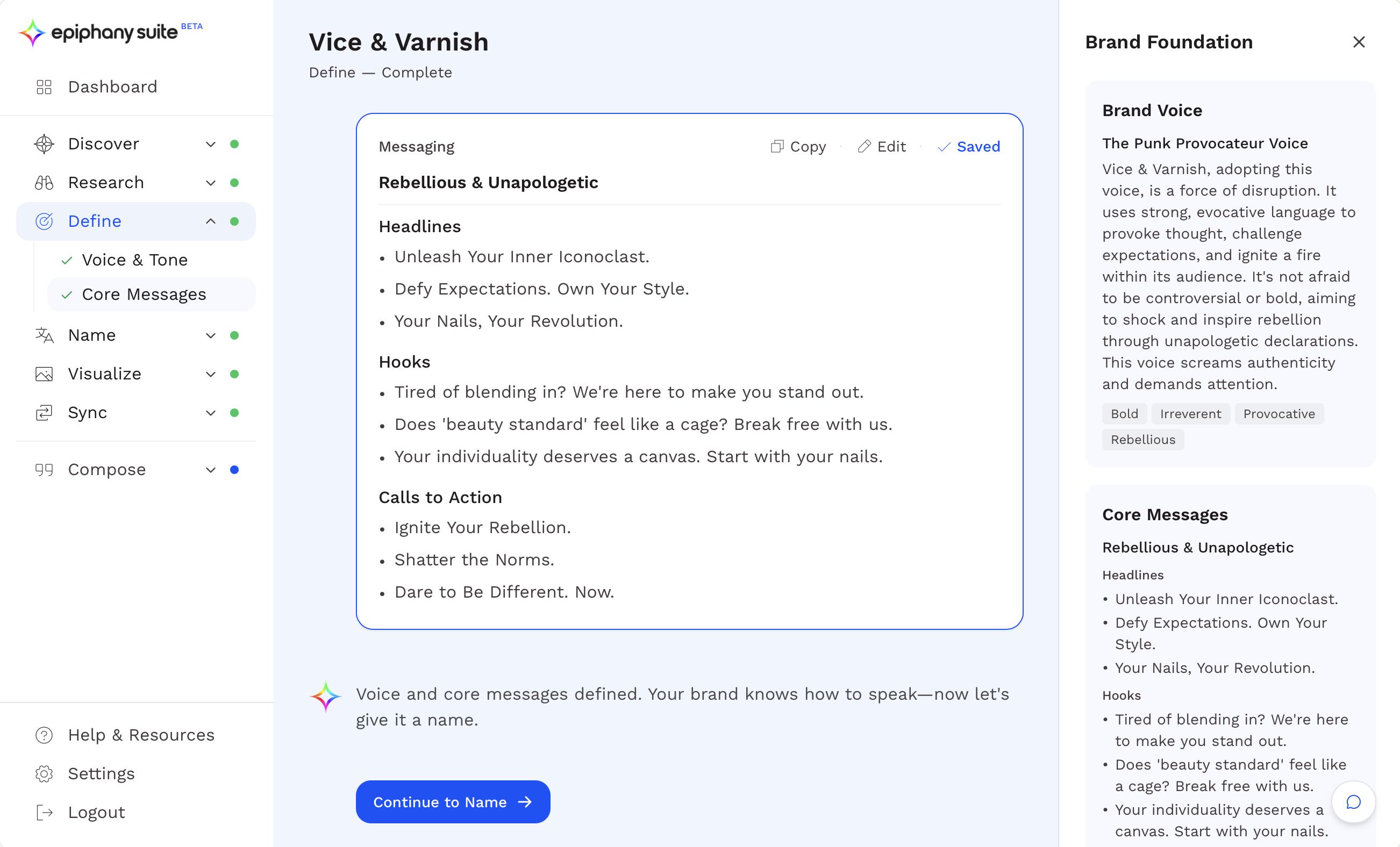Click the Visualize image icon

coord(44,374)
